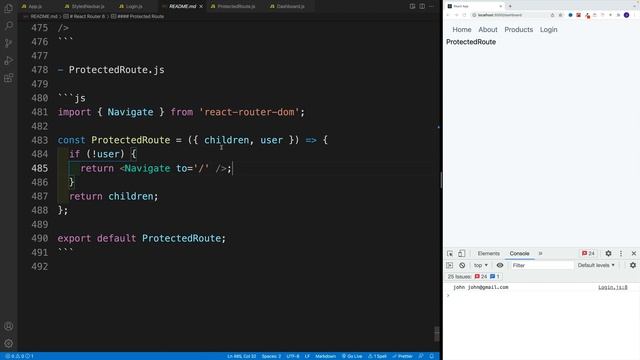Click the console Filter field
The width and height of the screenshot is (640, 360).
pos(541,265)
